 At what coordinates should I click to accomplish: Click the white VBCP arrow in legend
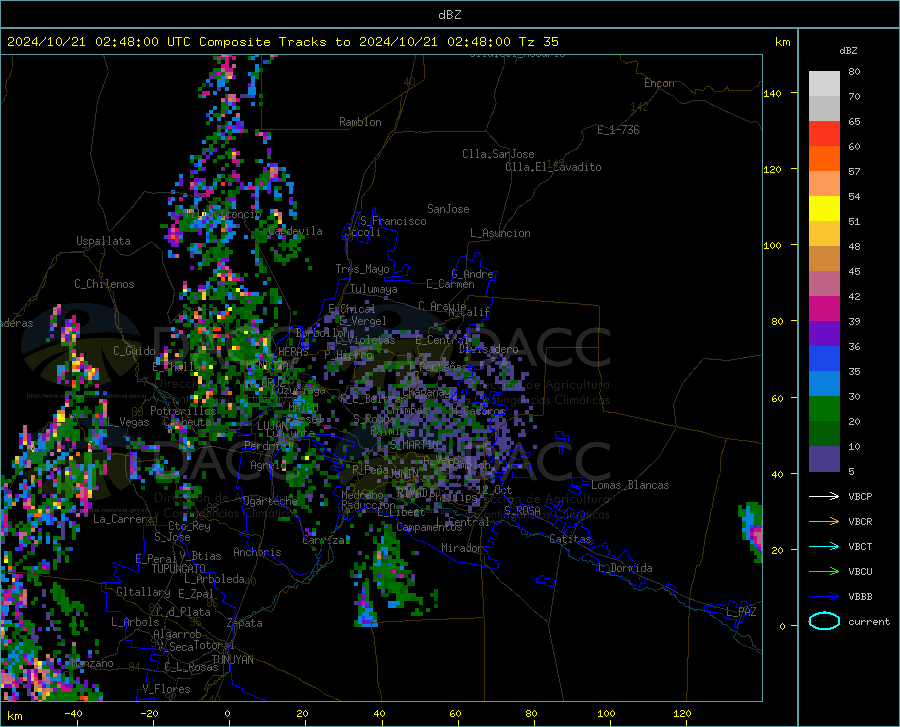coord(824,496)
